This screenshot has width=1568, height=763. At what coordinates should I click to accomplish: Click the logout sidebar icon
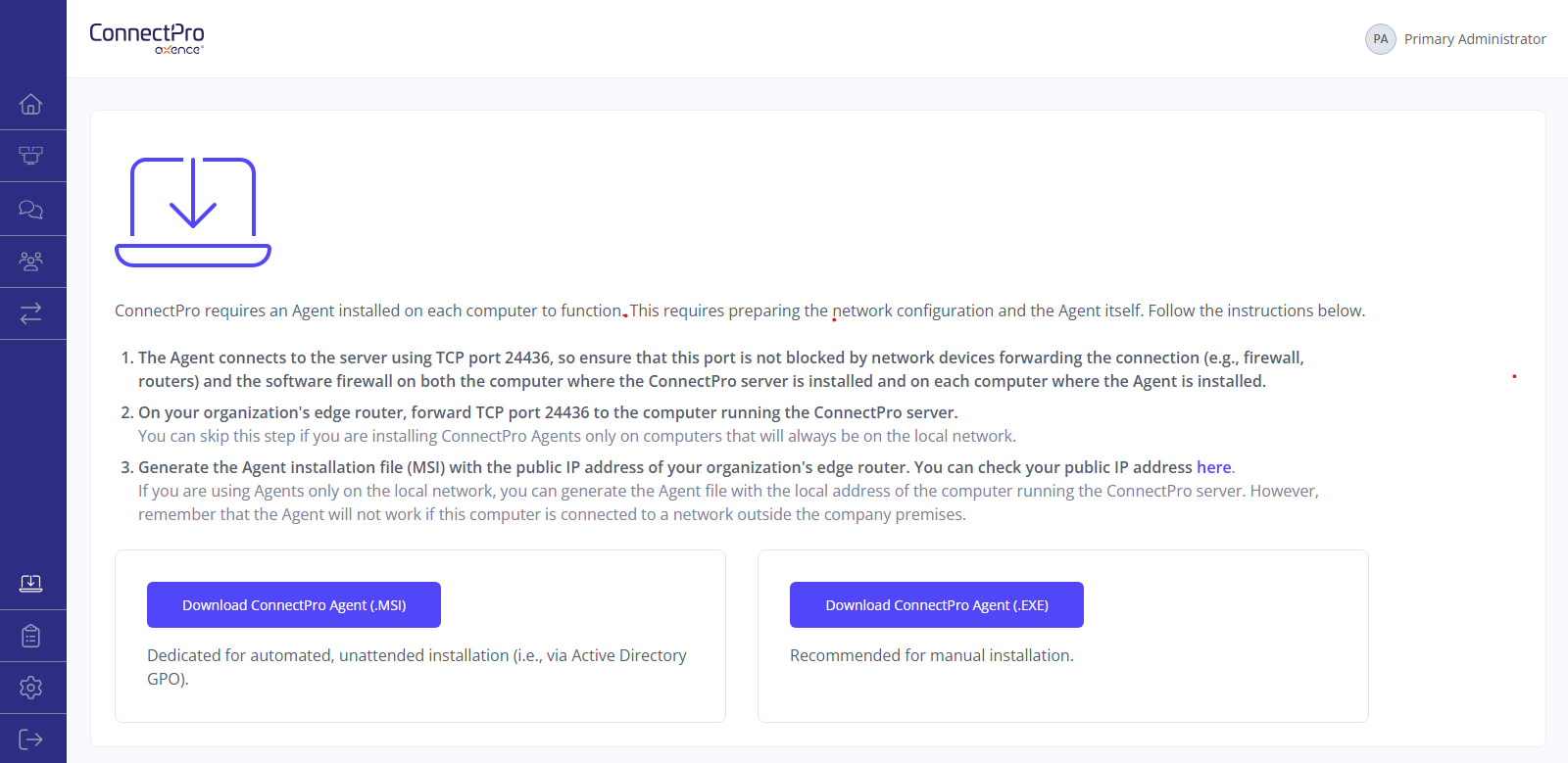tap(31, 739)
